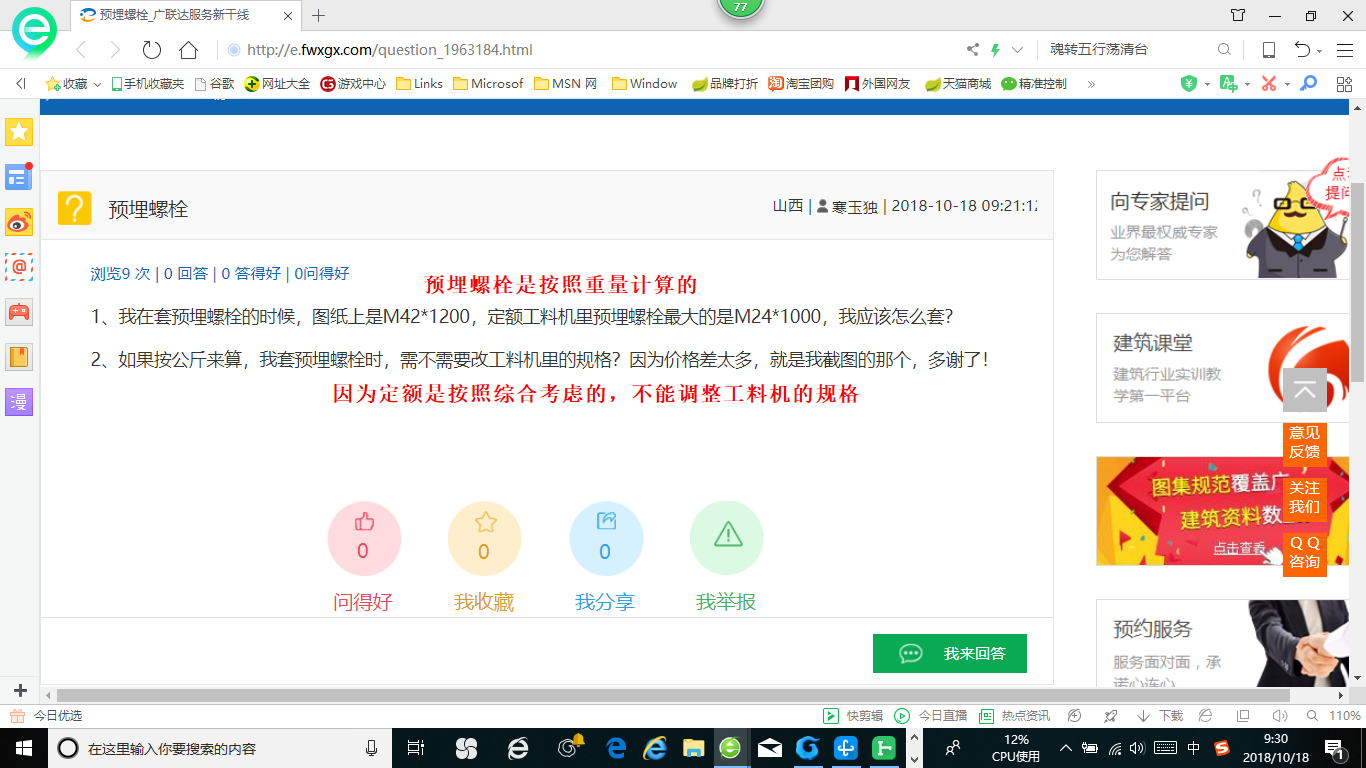Click the yellow star sidebar favorites icon
Screen dimensions: 1366x768
point(19,131)
